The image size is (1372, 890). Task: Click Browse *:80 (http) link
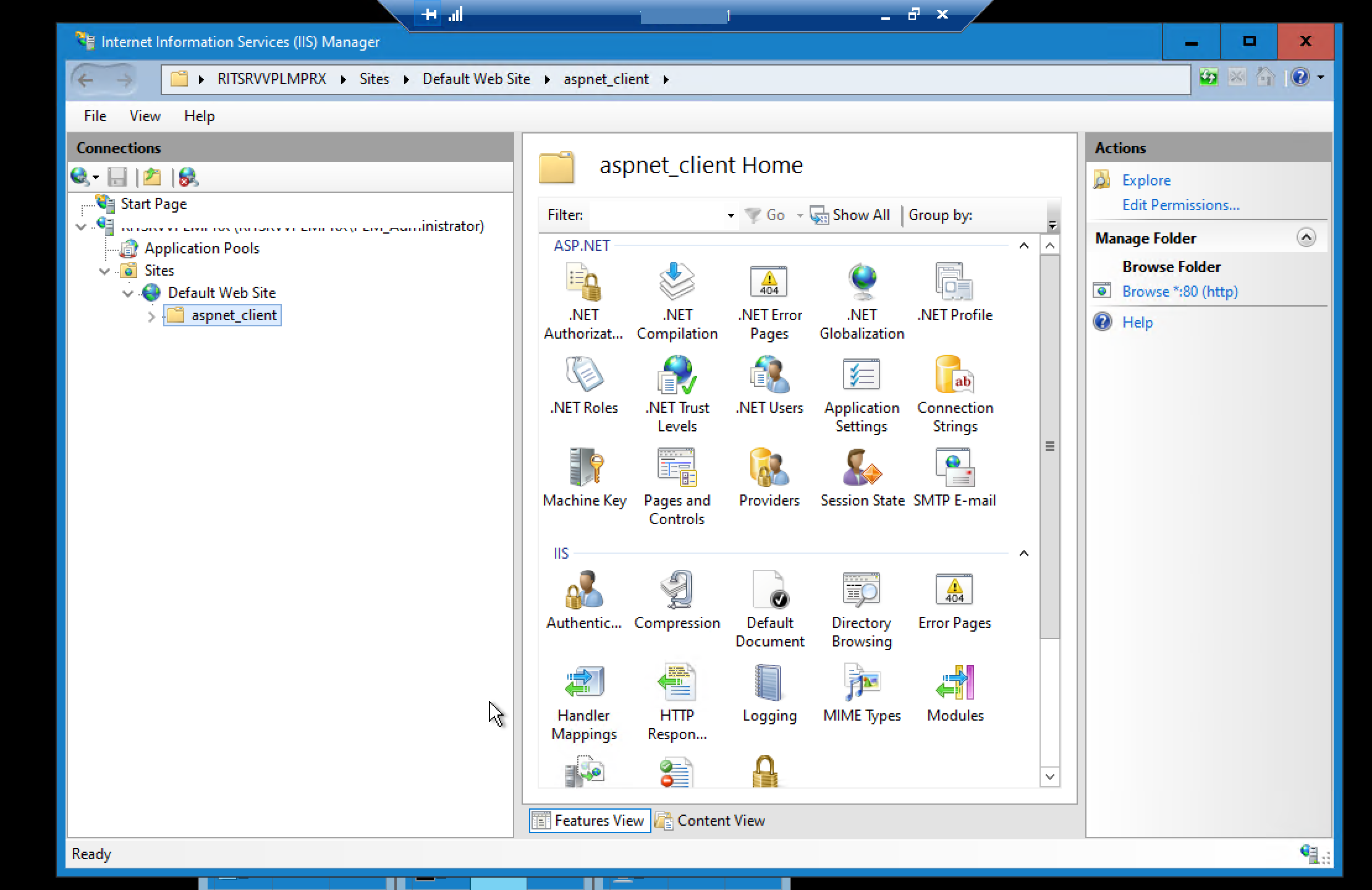click(1180, 292)
